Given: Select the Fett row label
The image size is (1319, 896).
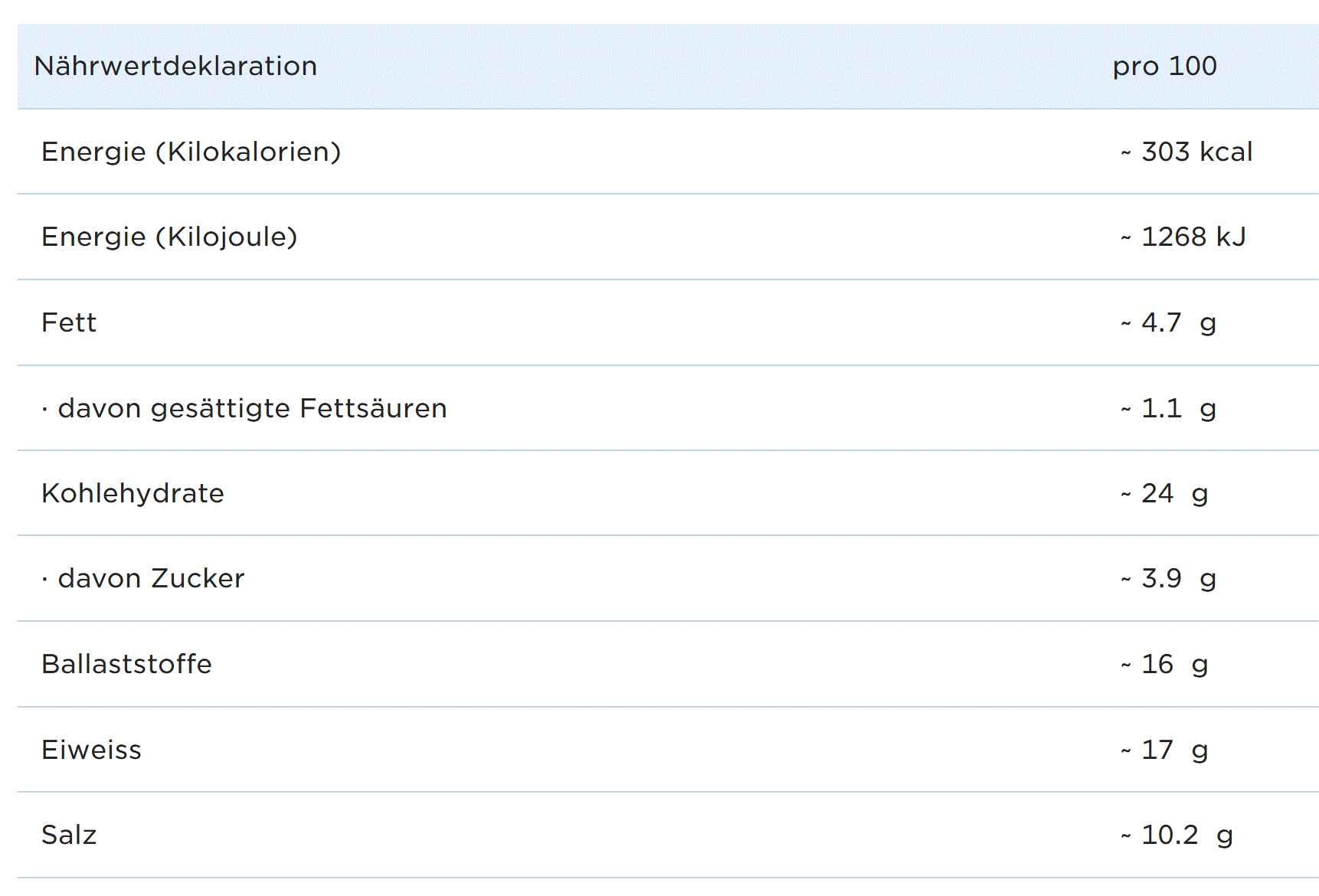Looking at the screenshot, I should pyautogui.click(x=69, y=323).
